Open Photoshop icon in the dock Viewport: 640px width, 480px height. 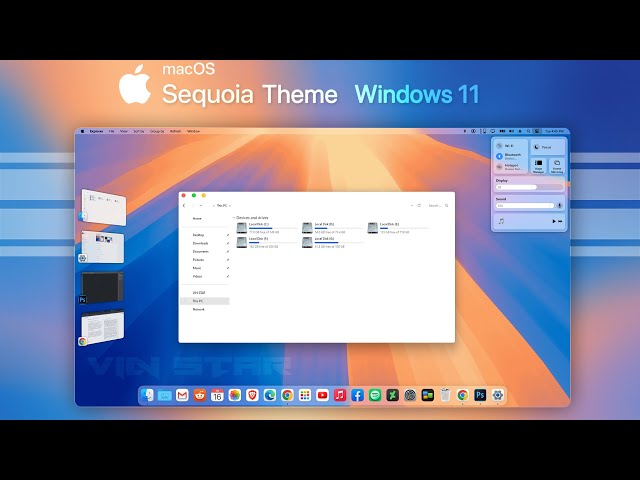point(480,395)
